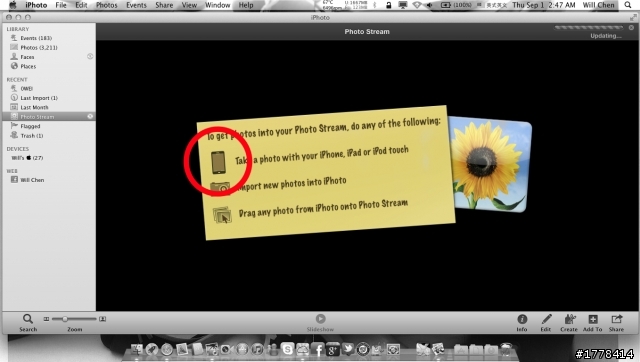Click the battery (100%) indicator
Screen dimensions: 640x362
[456, 5]
